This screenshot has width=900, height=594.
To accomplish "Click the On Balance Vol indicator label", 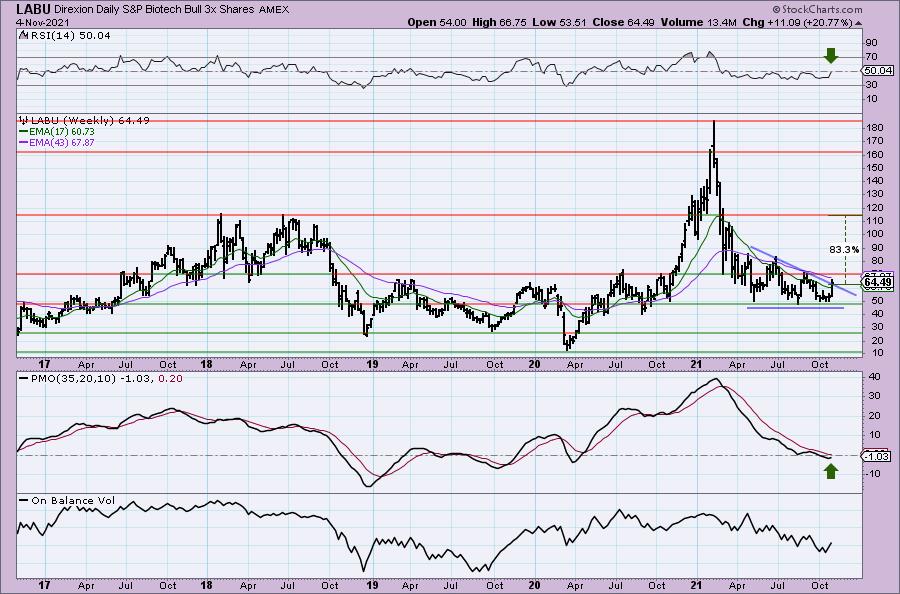I will [73, 501].
